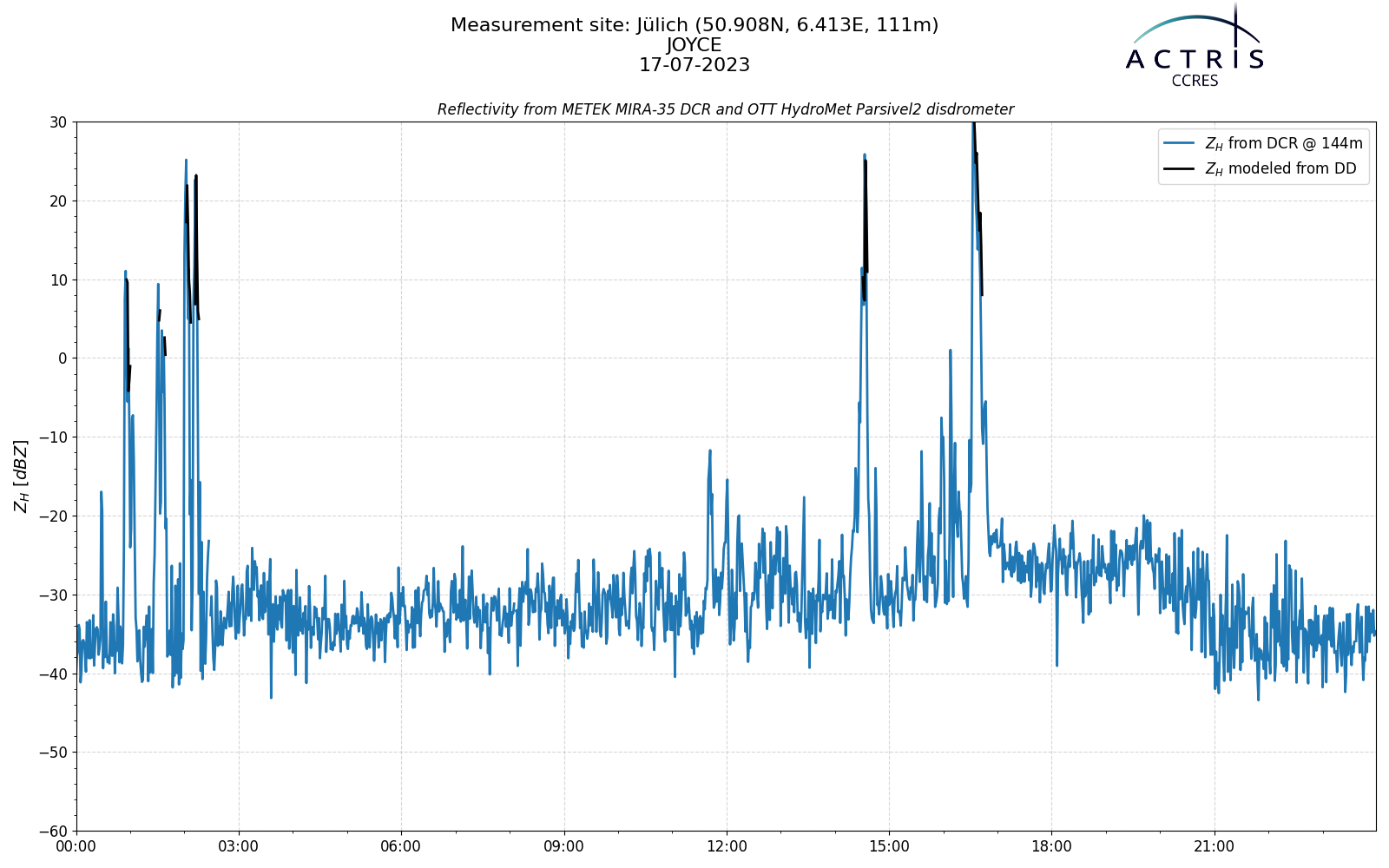Viewport: 1389px width, 868px height.
Task: Click the 06:00 x-axis tick label
Action: point(401,846)
